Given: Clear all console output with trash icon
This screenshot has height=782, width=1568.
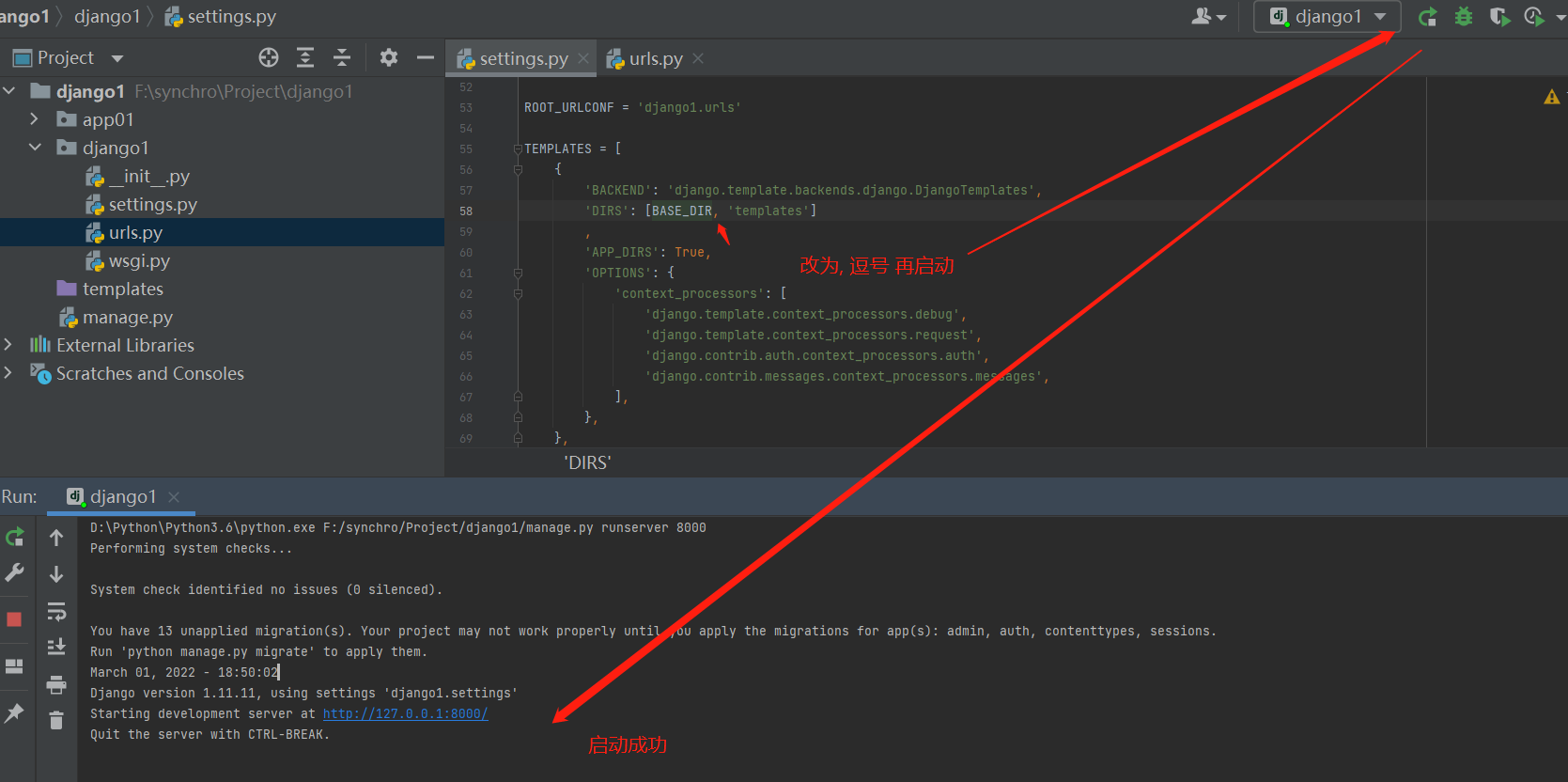Looking at the screenshot, I should tap(56, 720).
